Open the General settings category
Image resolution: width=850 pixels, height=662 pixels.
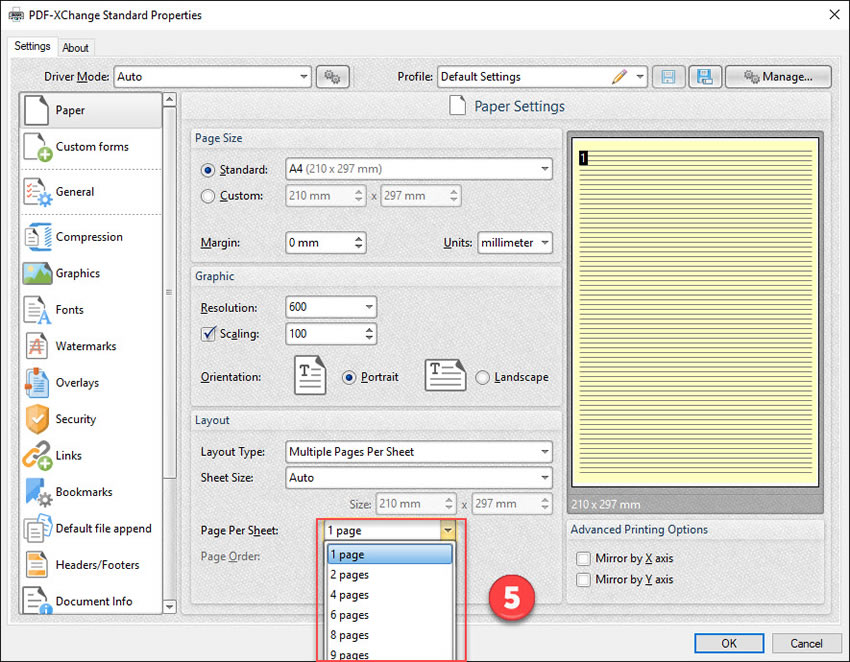tap(91, 192)
